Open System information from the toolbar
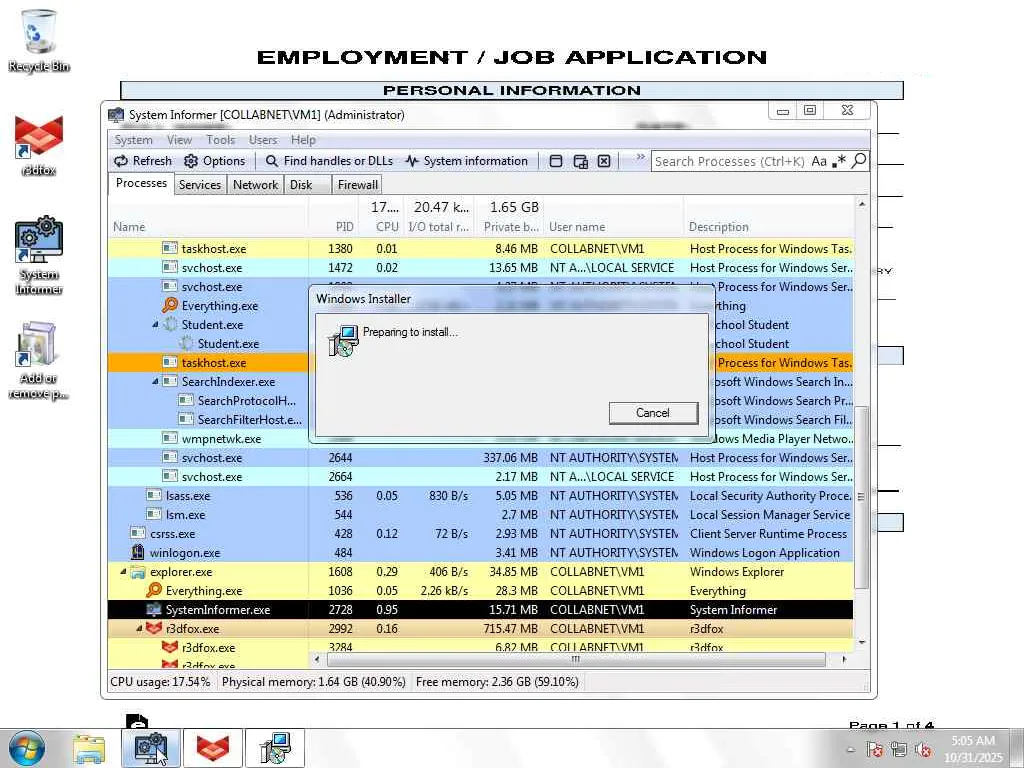 [x=466, y=161]
